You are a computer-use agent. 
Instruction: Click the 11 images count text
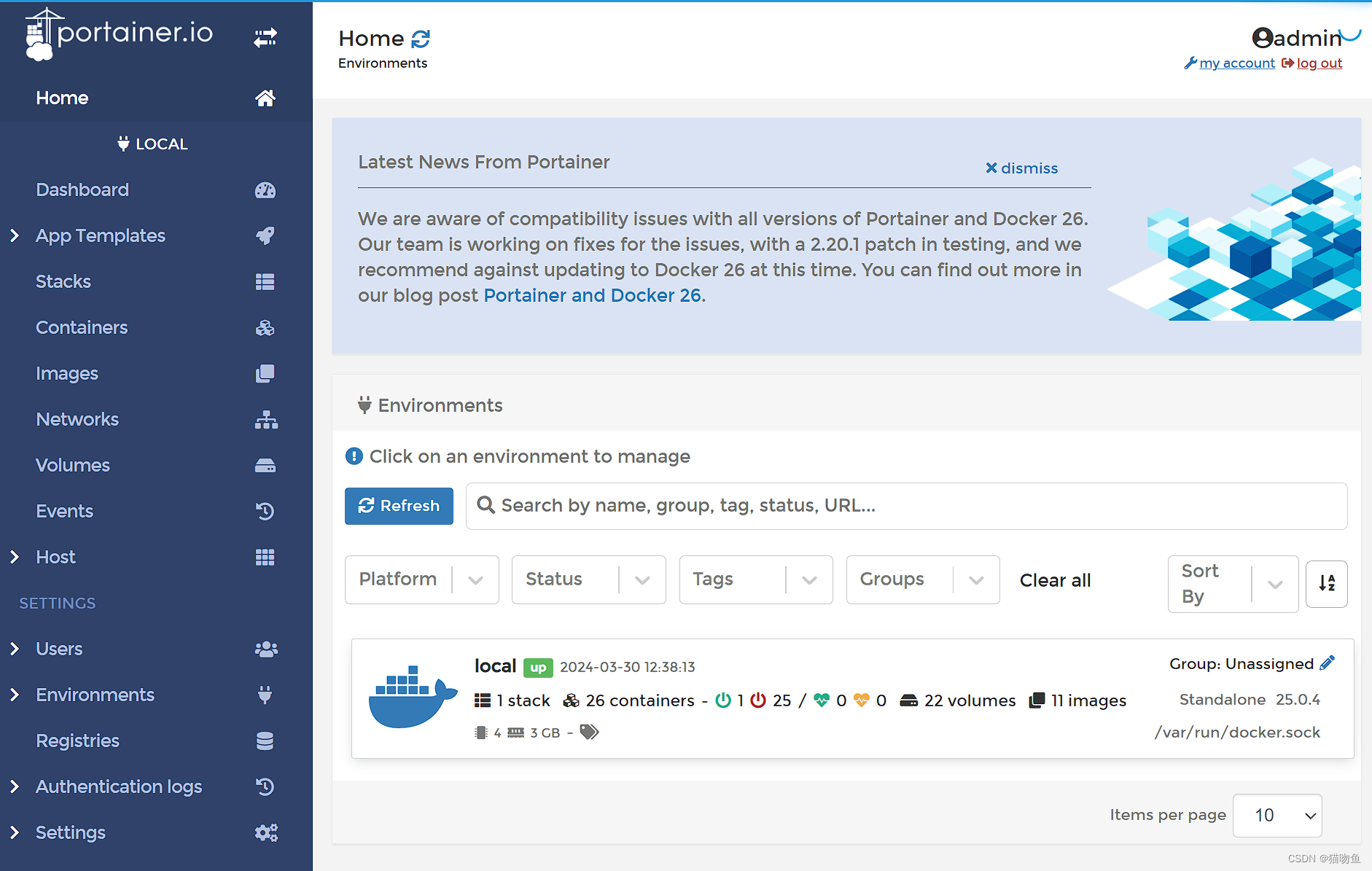tap(1088, 700)
